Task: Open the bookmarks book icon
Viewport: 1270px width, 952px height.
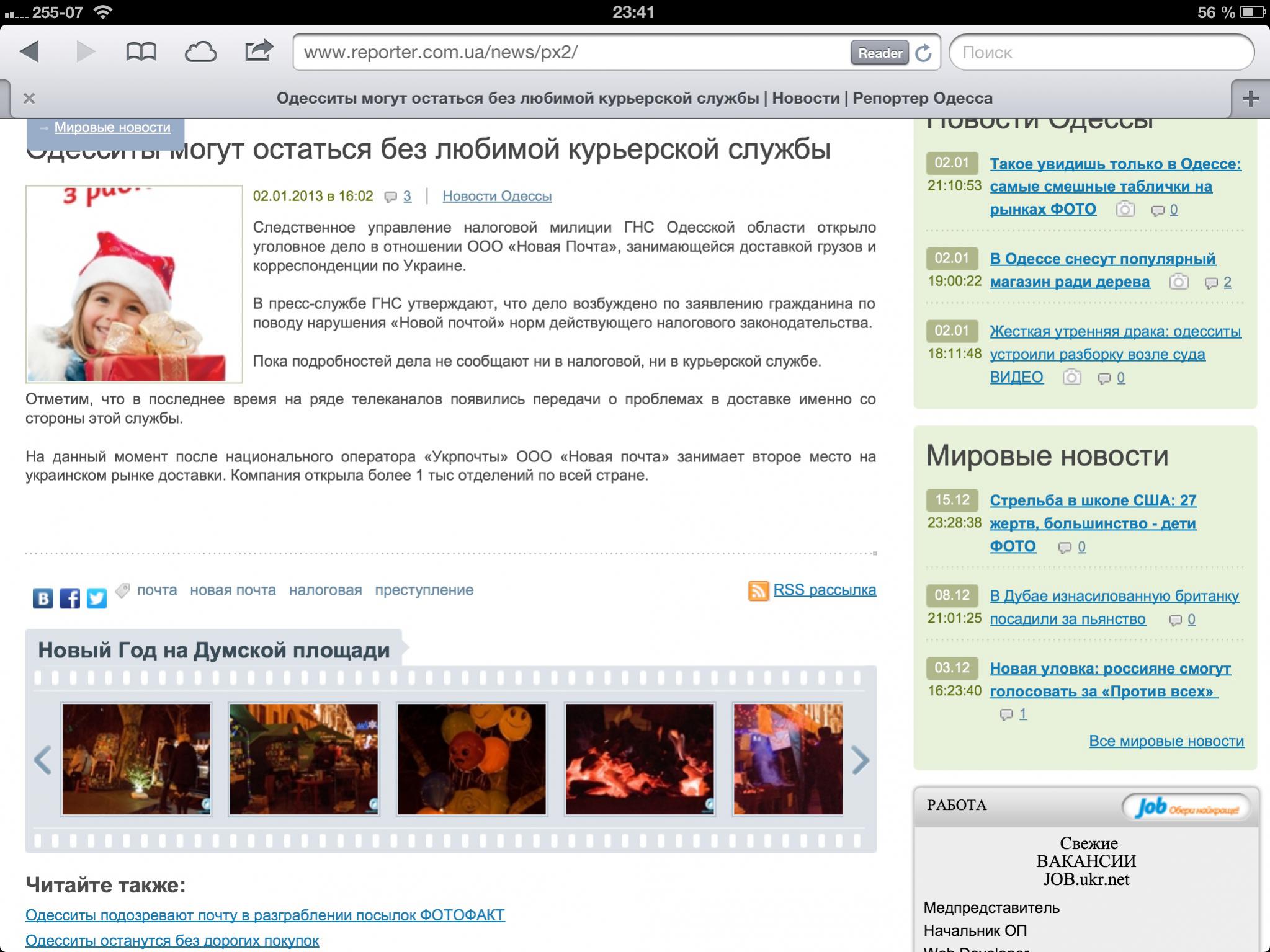Action: click(141, 51)
